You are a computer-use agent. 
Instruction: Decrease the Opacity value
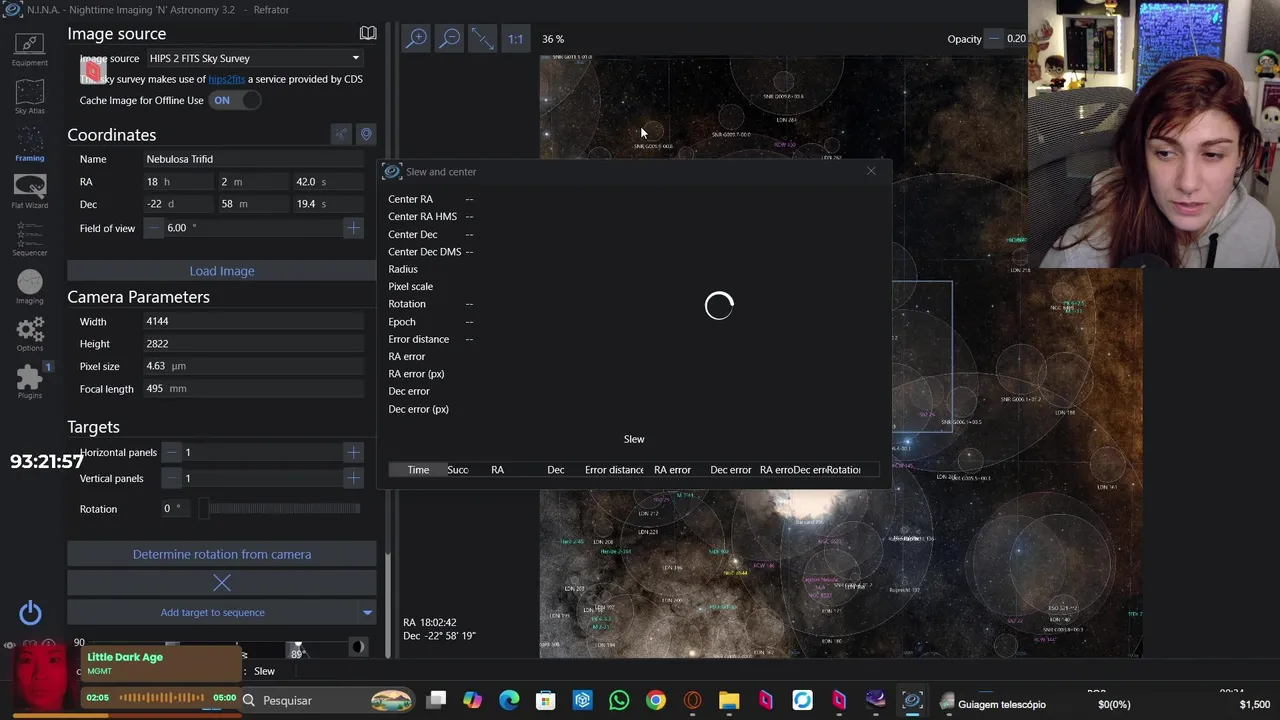click(x=993, y=39)
